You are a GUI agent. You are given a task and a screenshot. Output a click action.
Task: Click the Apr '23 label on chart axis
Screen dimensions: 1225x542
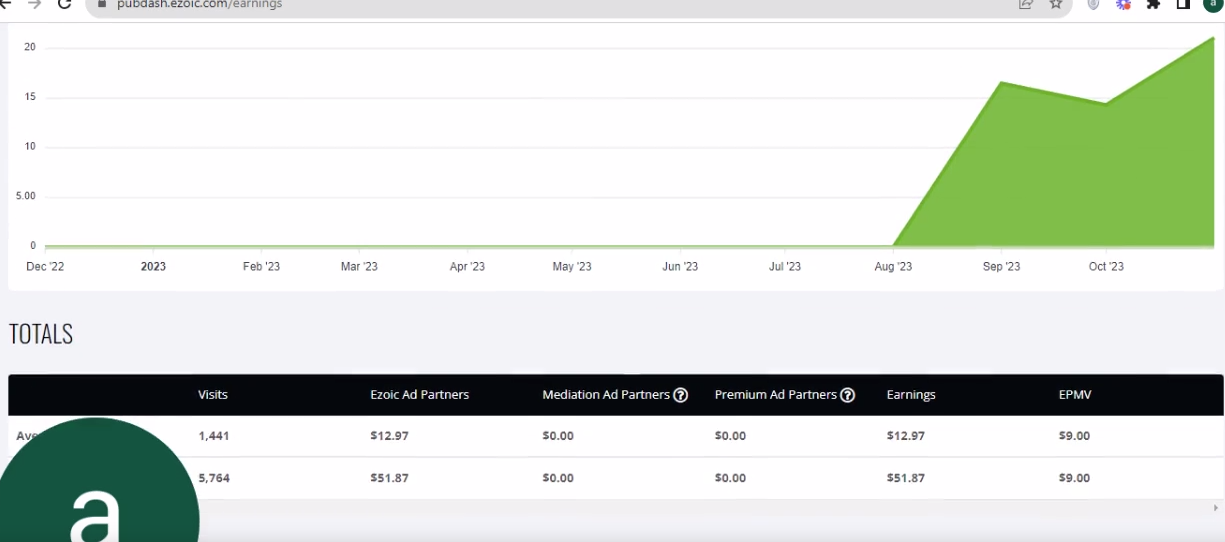(467, 267)
